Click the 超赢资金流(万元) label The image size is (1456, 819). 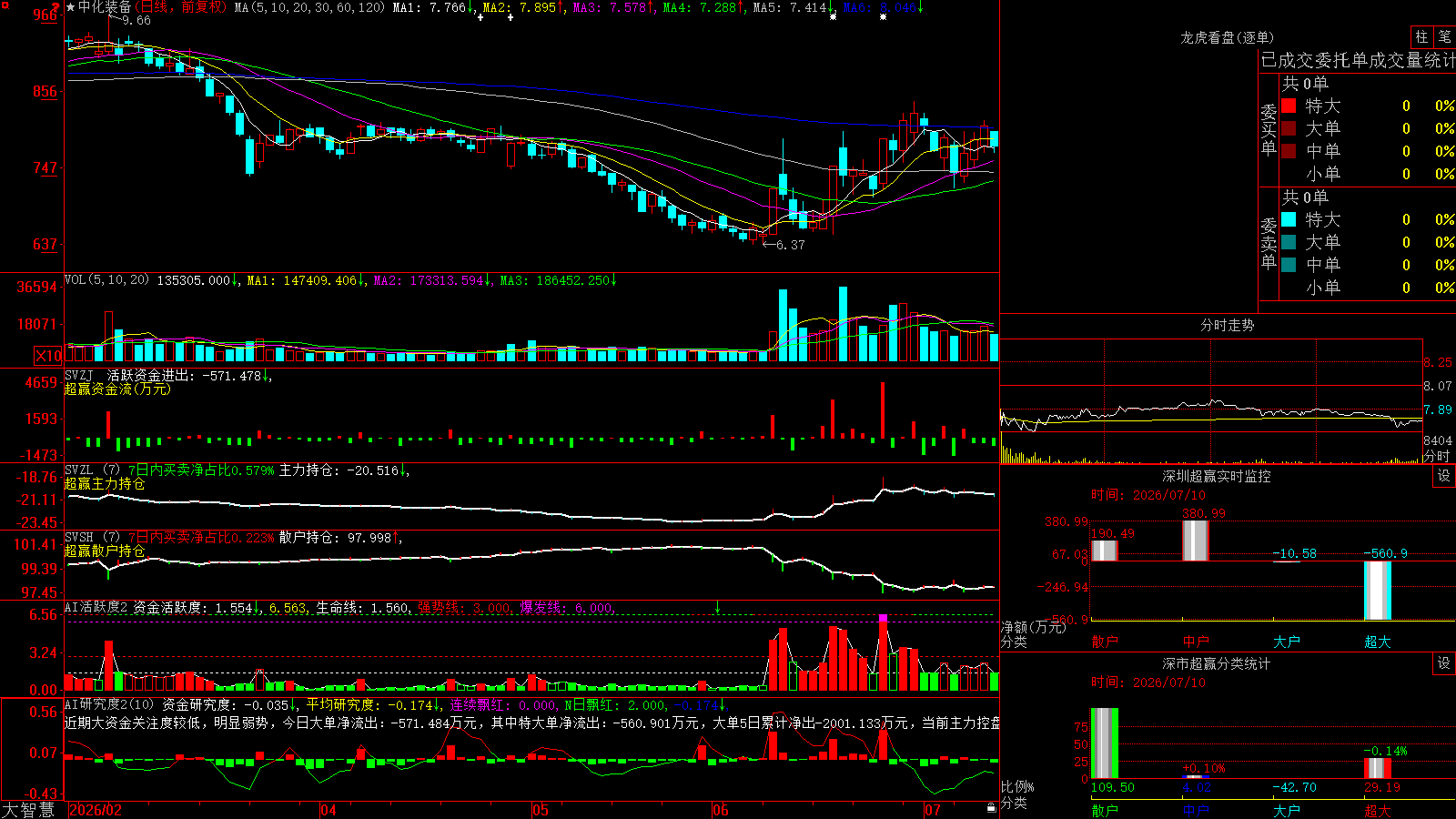point(117,389)
